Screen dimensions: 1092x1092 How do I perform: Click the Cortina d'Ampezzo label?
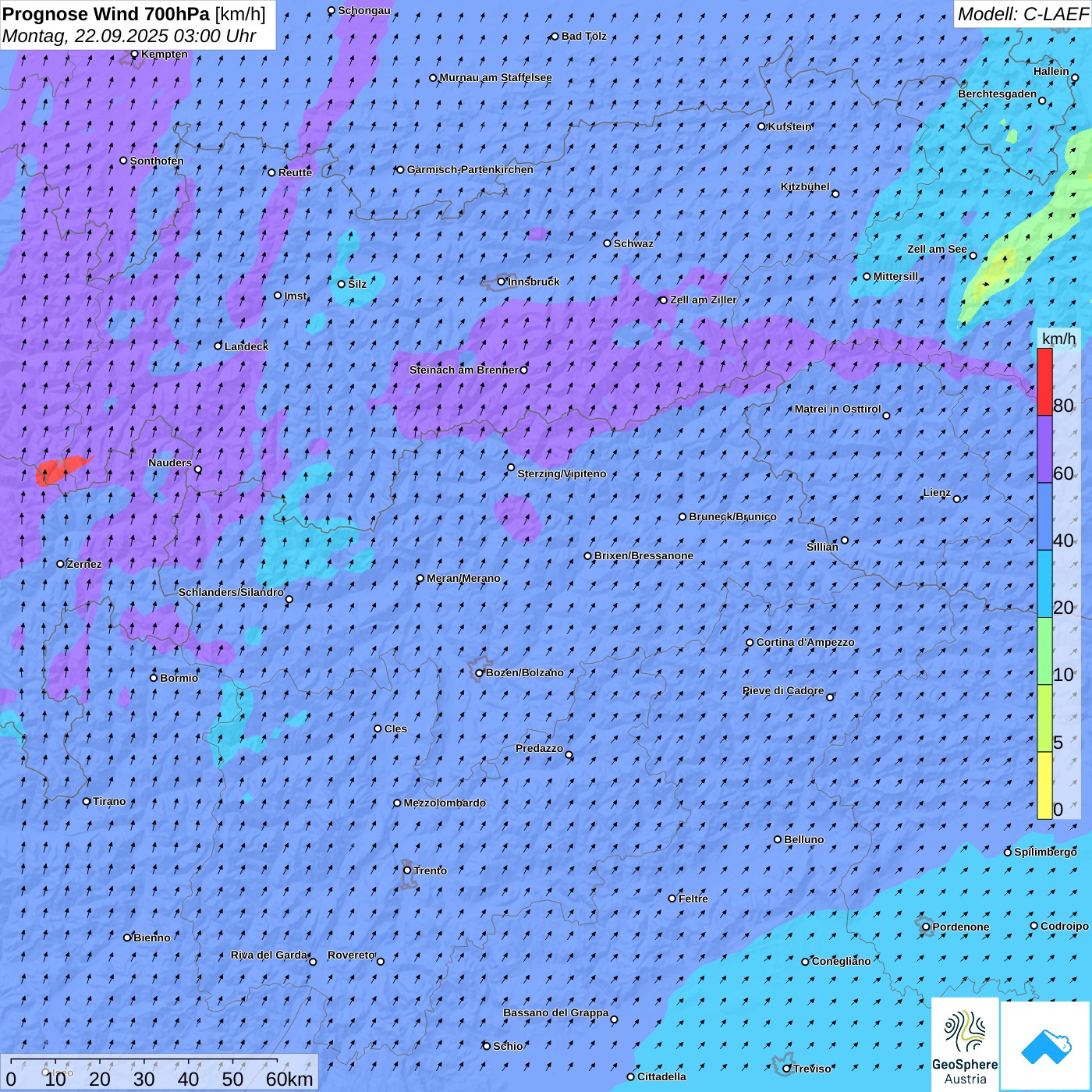pyautogui.click(x=805, y=642)
